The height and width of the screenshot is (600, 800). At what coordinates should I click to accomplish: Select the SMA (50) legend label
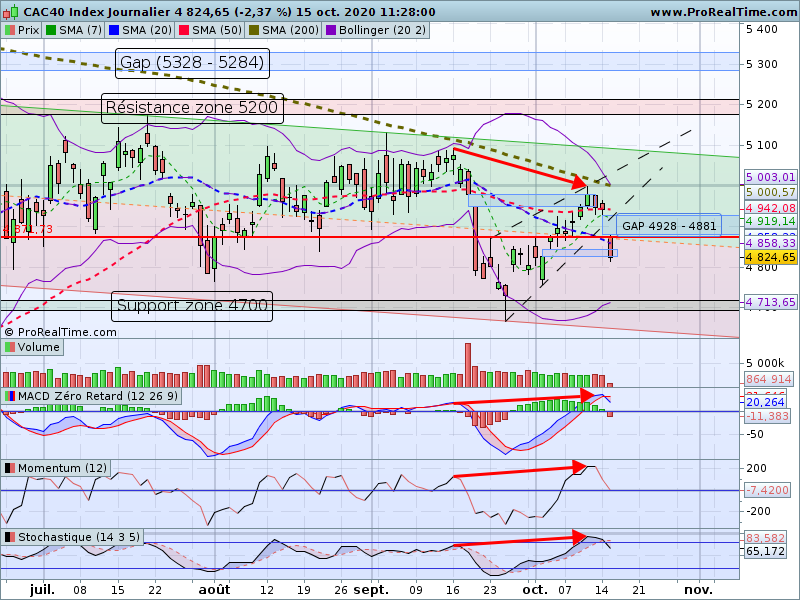217,30
